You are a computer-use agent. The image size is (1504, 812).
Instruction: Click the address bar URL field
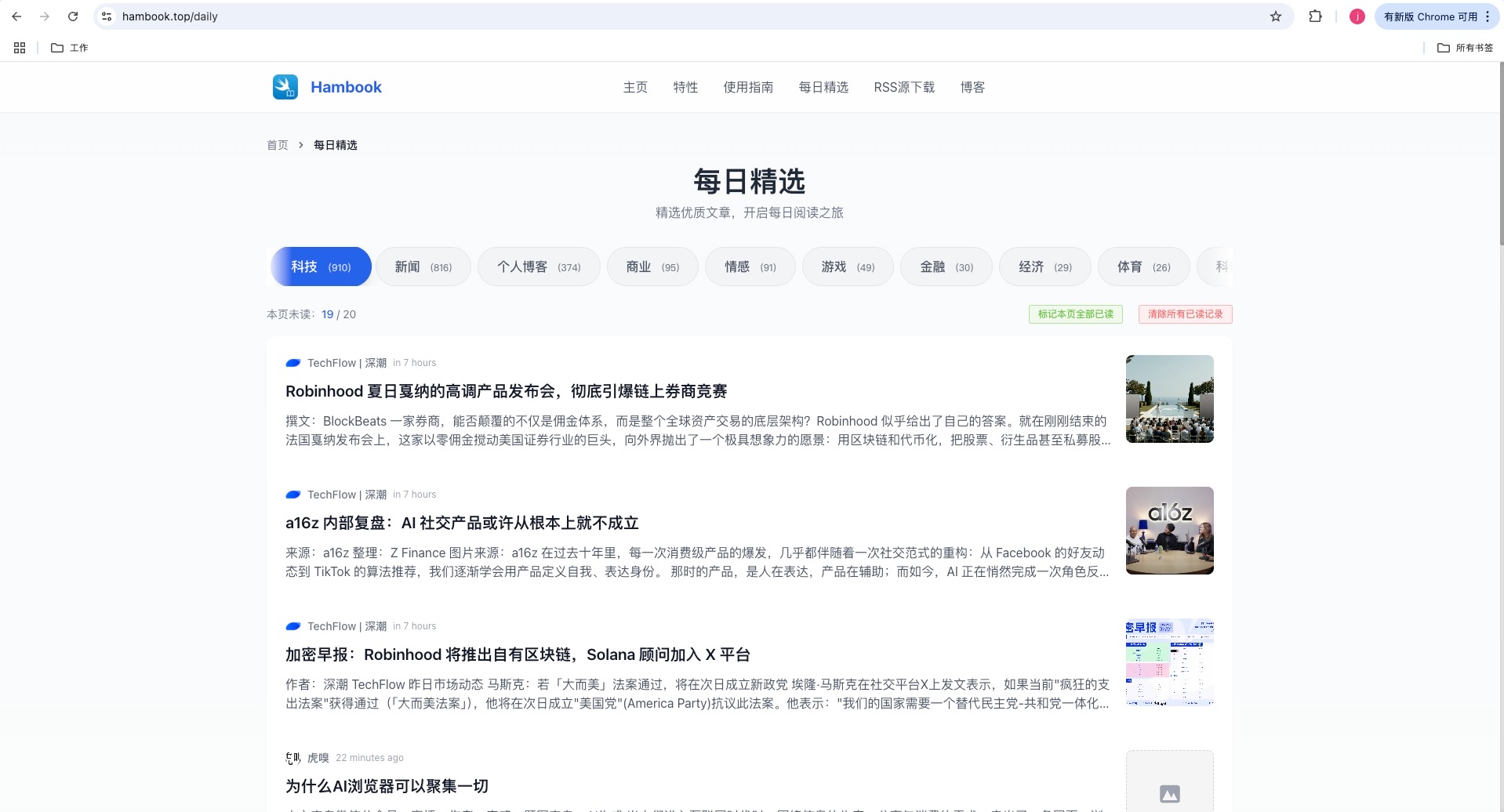627,16
